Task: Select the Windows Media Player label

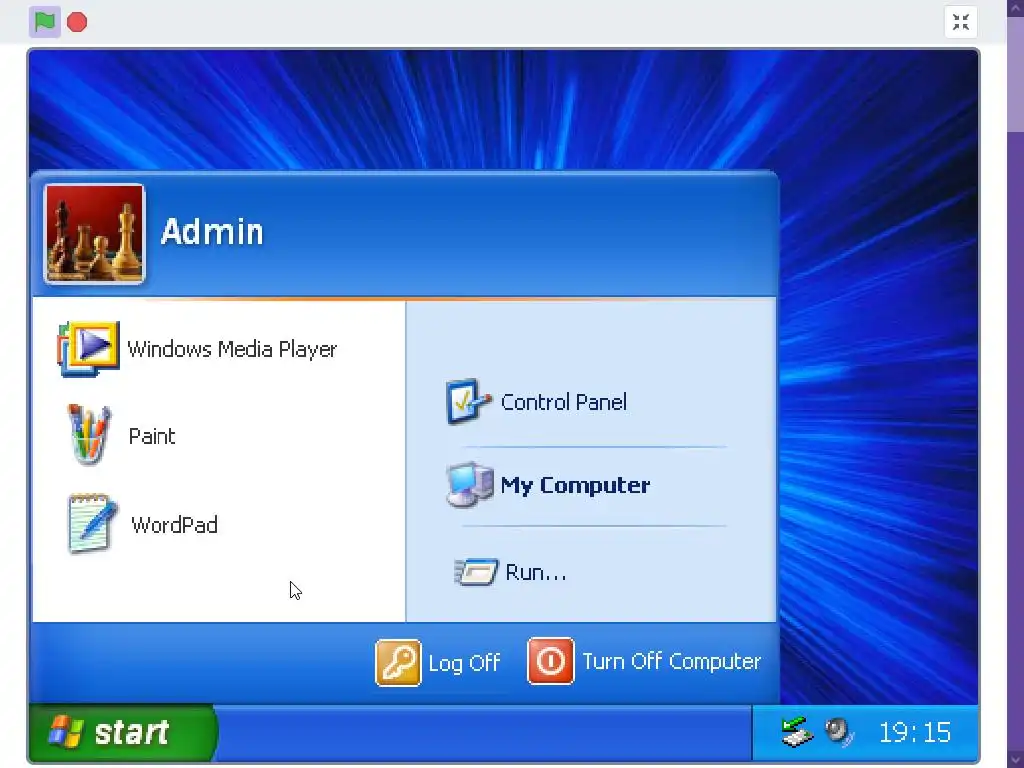Action: pyautogui.click(x=232, y=349)
